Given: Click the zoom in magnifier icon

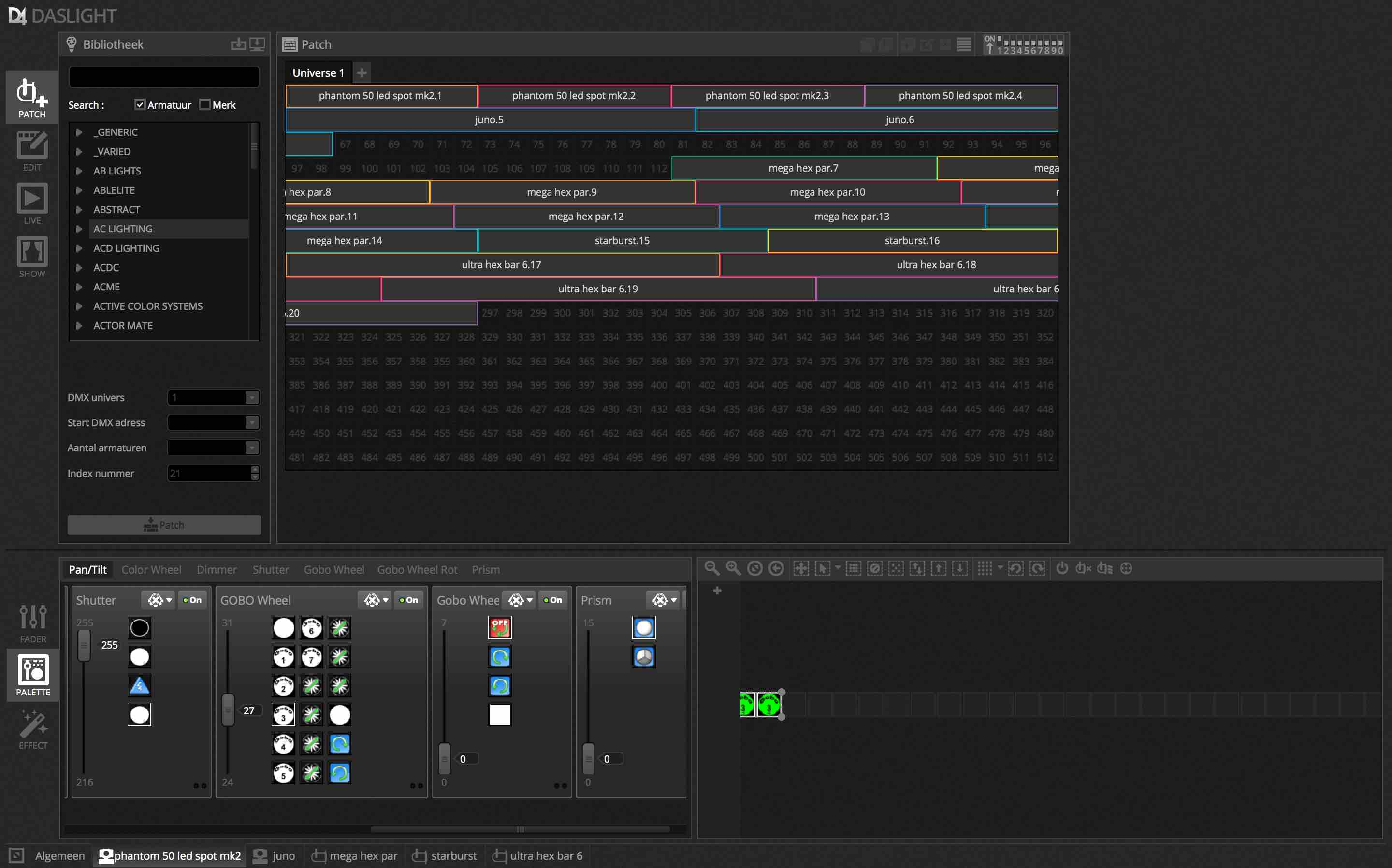Looking at the screenshot, I should [733, 568].
